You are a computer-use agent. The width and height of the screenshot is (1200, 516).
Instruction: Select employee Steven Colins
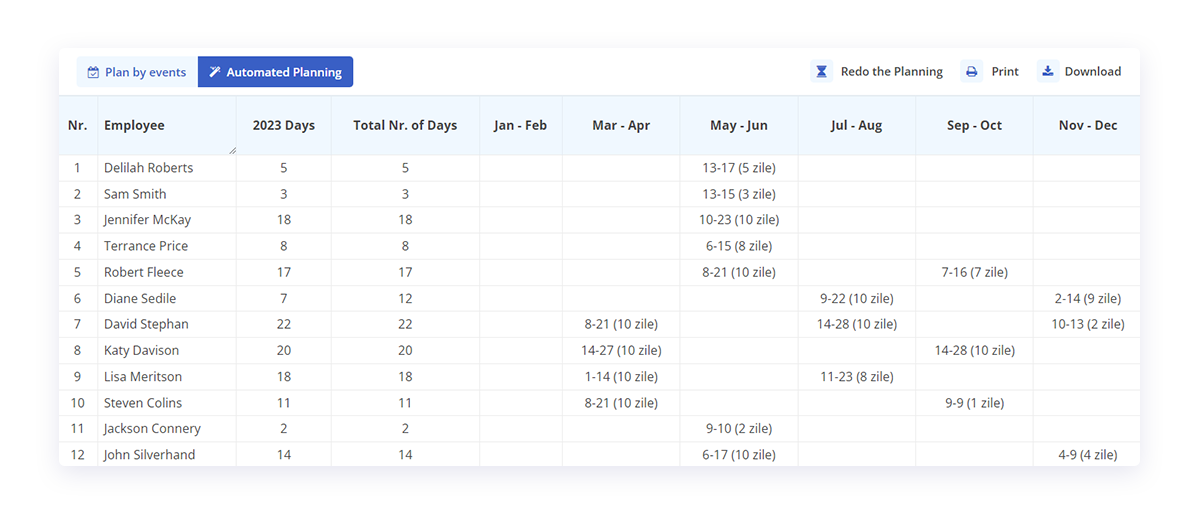click(143, 402)
